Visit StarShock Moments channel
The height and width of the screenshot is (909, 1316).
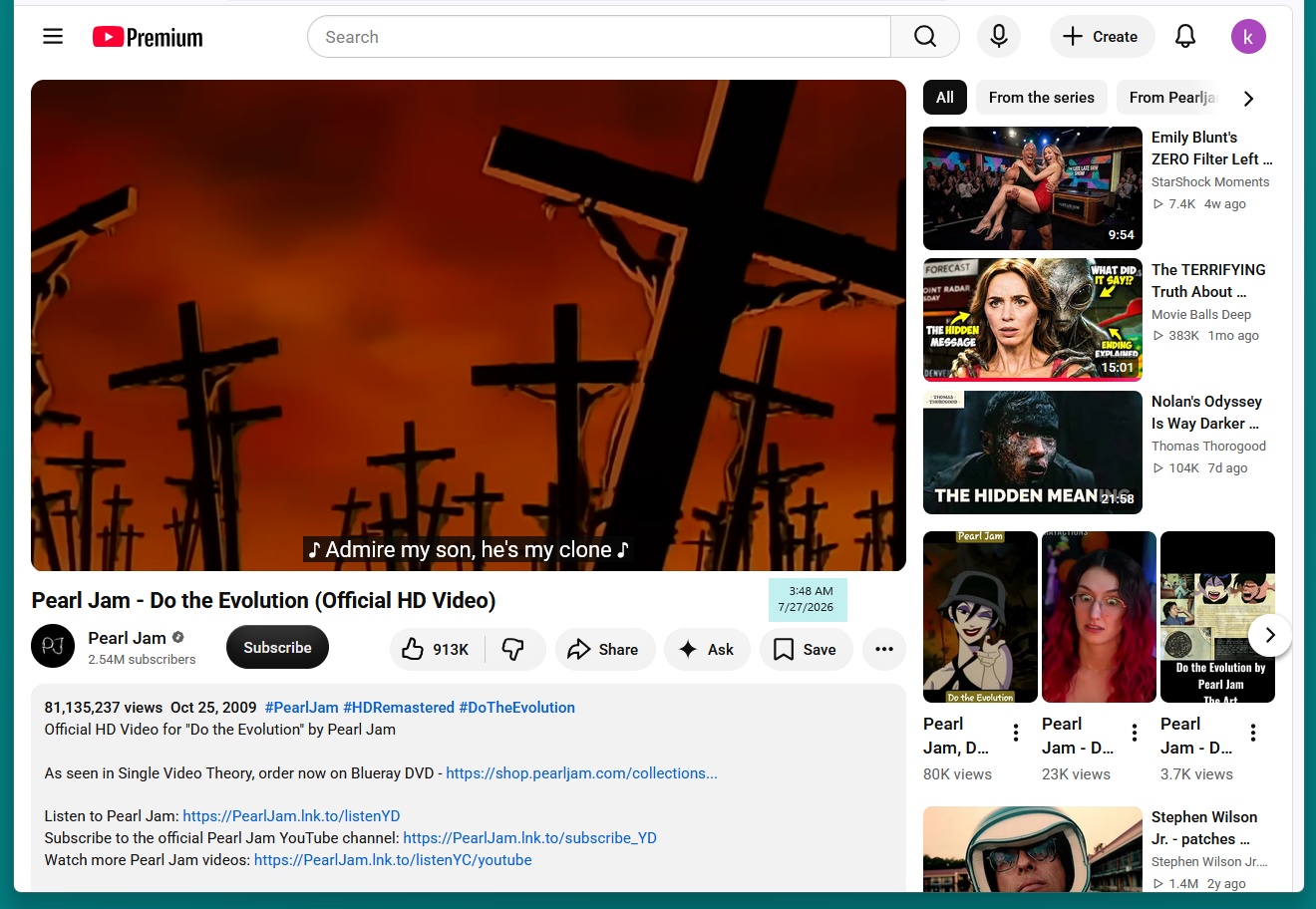click(1210, 182)
